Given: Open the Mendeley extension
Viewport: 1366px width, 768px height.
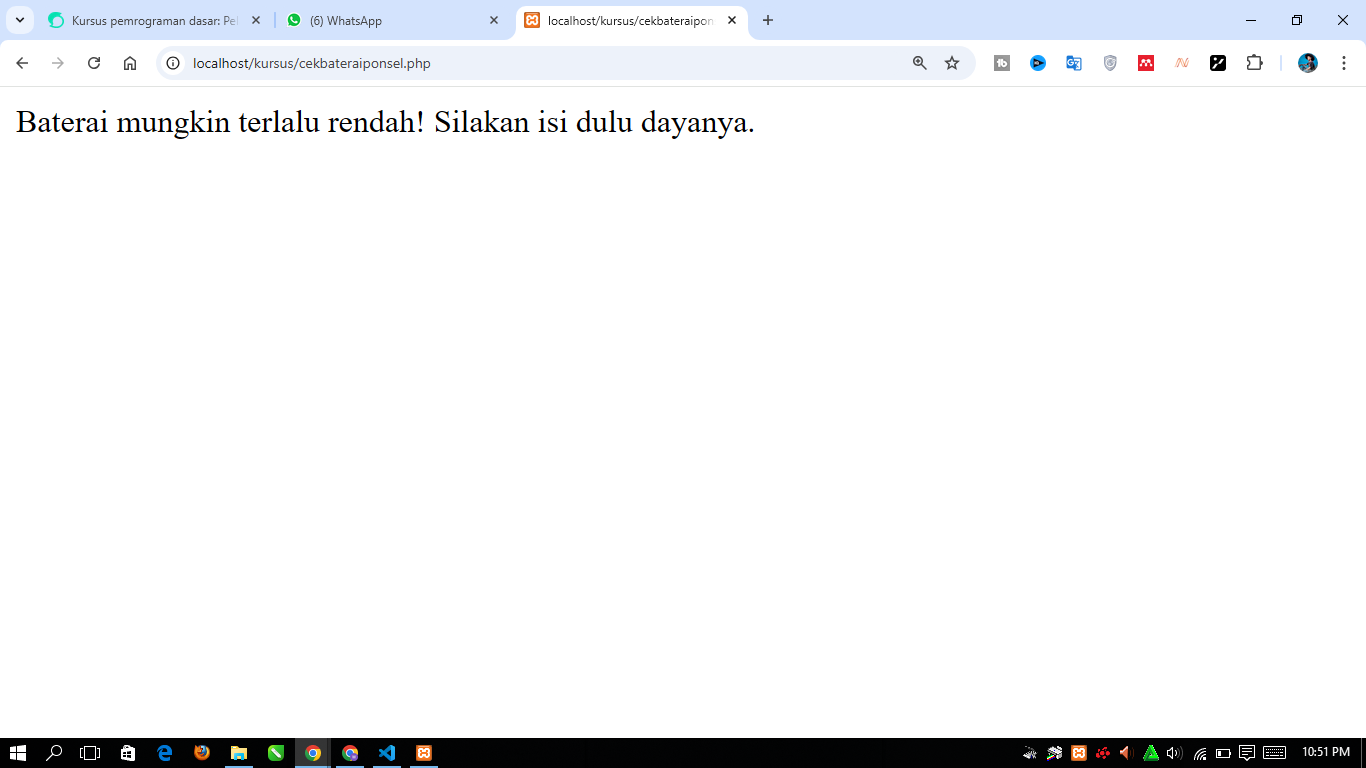Looking at the screenshot, I should click(1146, 63).
